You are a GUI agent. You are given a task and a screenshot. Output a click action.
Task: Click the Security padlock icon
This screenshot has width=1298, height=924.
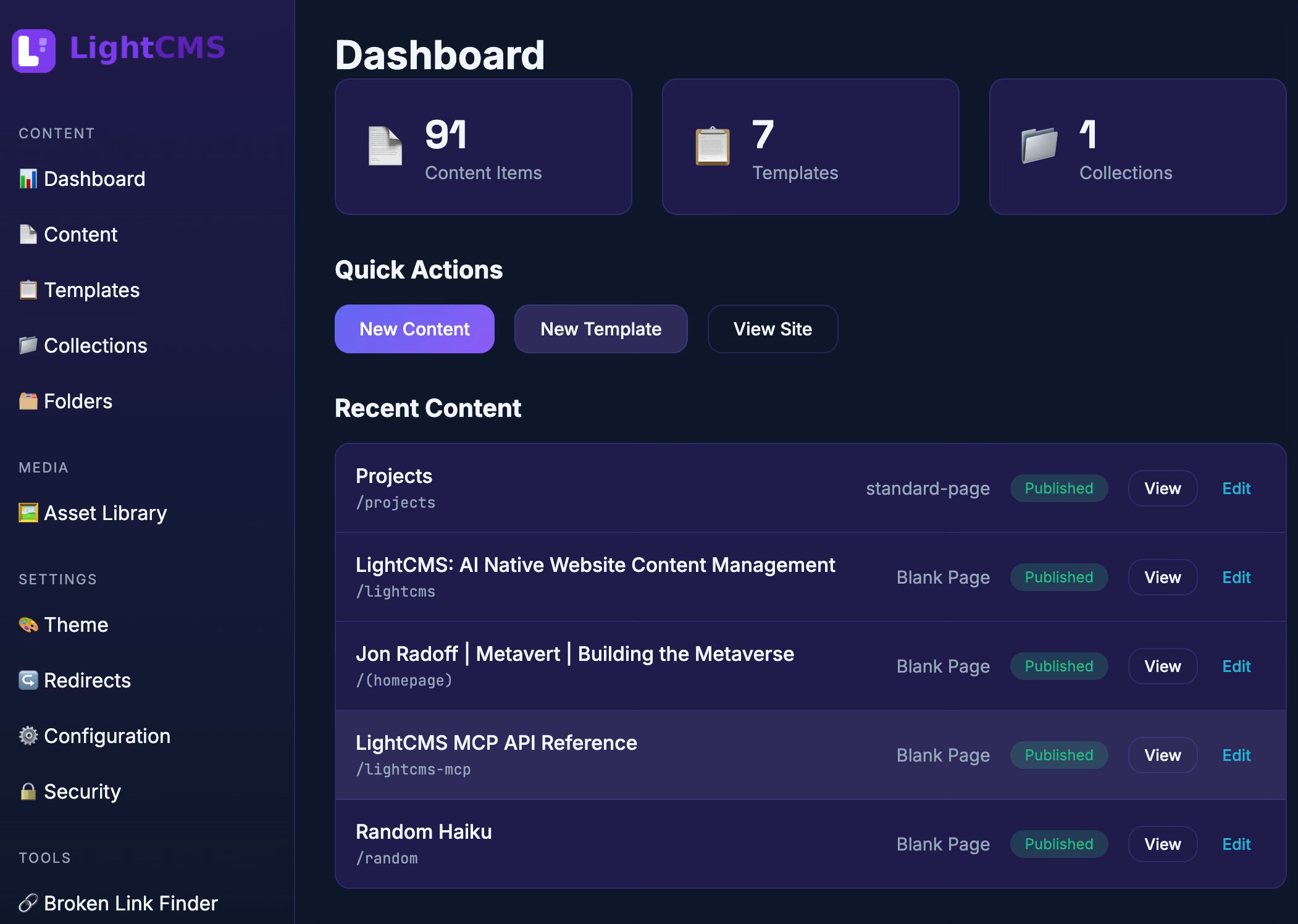click(x=28, y=792)
